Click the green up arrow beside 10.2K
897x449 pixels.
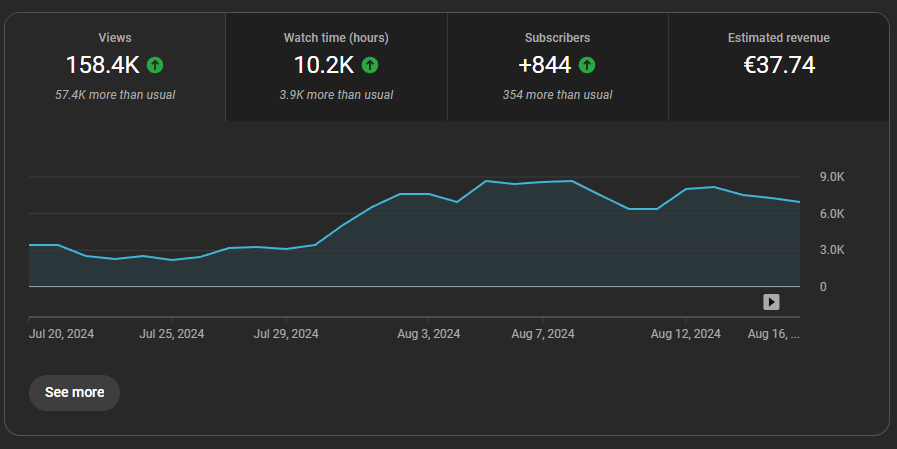pos(370,65)
